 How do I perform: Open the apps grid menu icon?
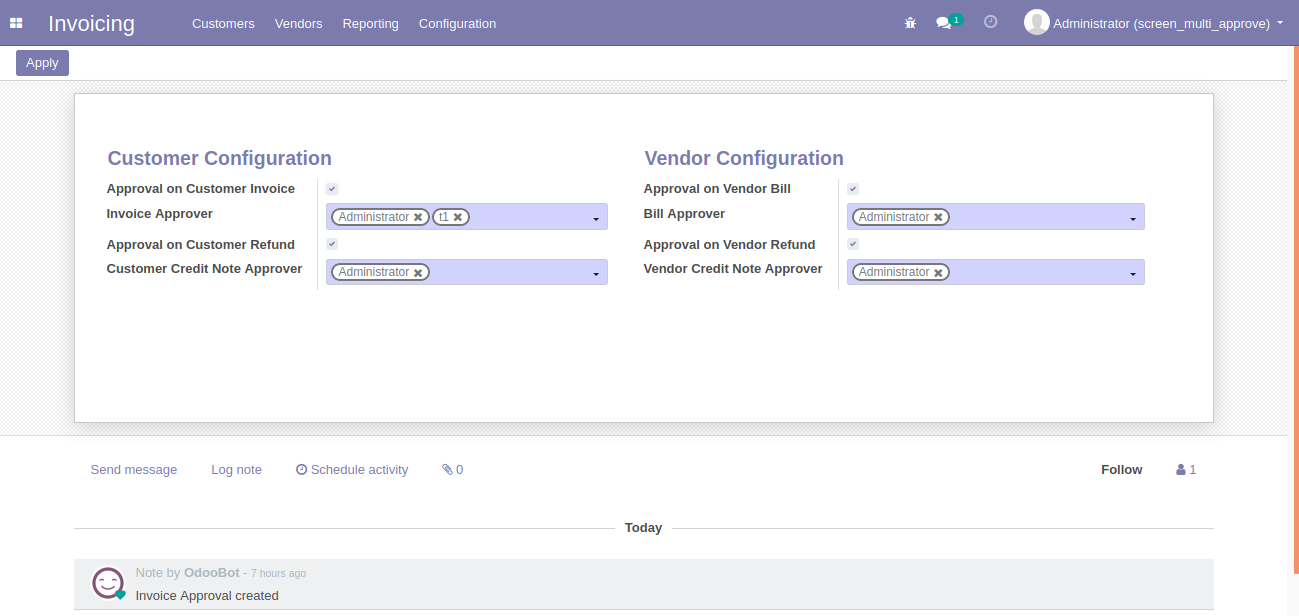pos(16,23)
